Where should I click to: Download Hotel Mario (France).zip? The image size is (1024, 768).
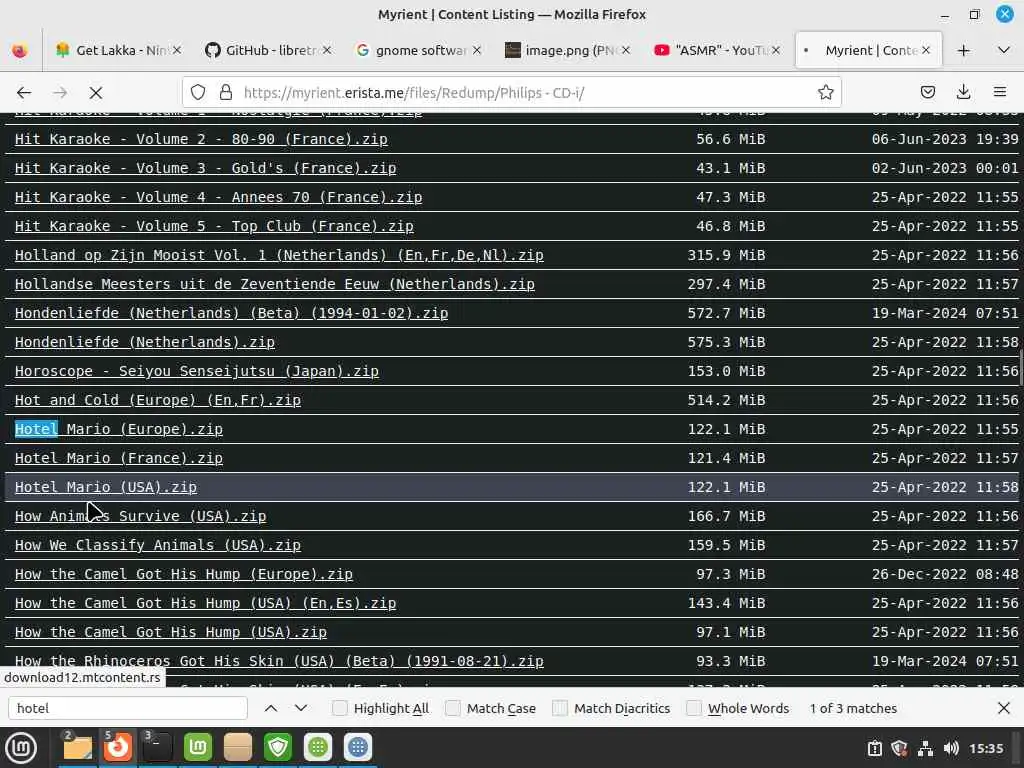coord(119,458)
